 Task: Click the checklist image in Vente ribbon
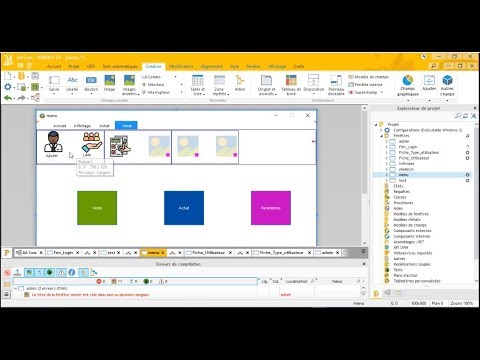[120, 146]
